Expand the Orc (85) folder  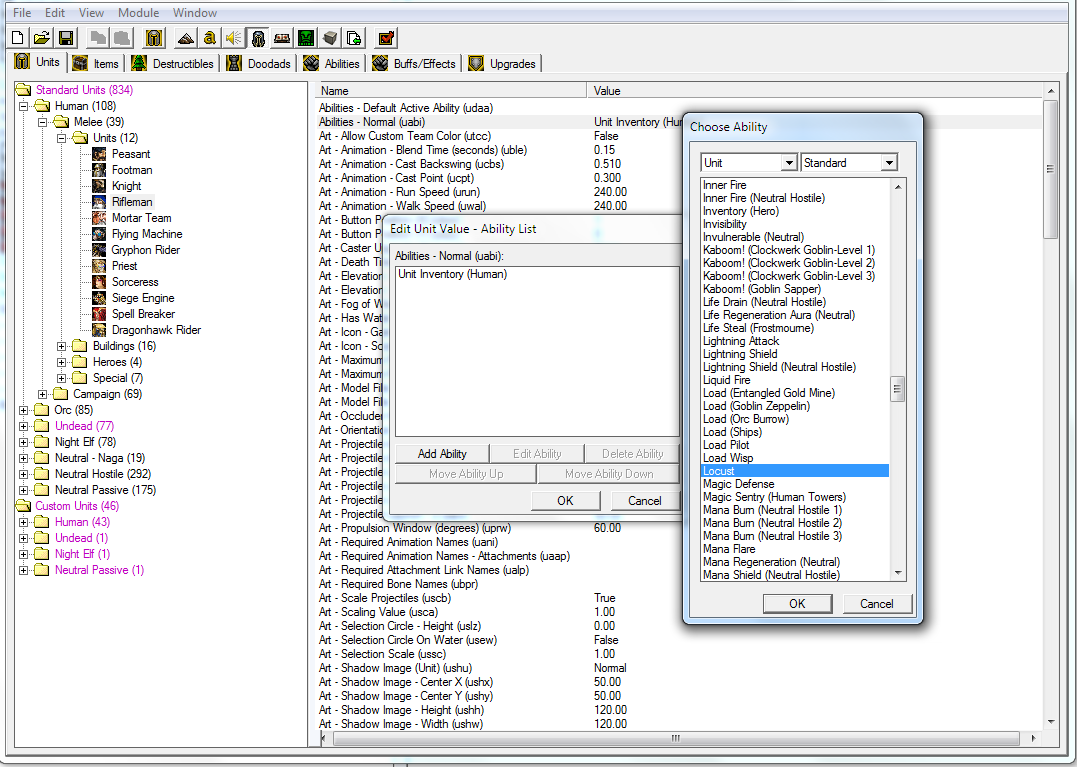click(23, 410)
